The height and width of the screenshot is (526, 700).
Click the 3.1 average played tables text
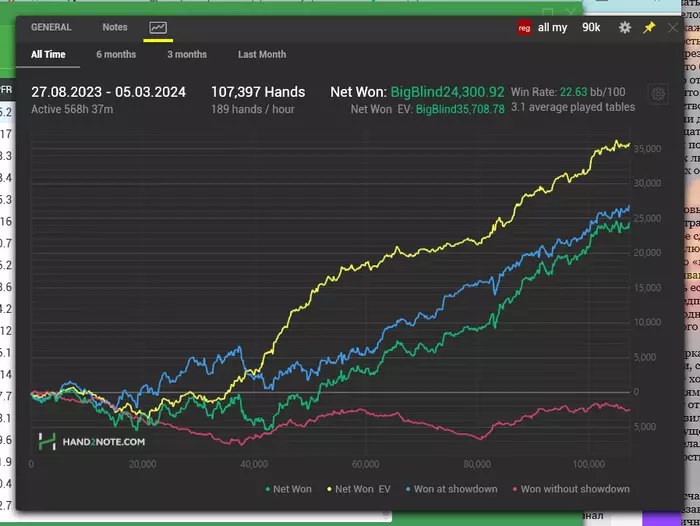(x=573, y=107)
